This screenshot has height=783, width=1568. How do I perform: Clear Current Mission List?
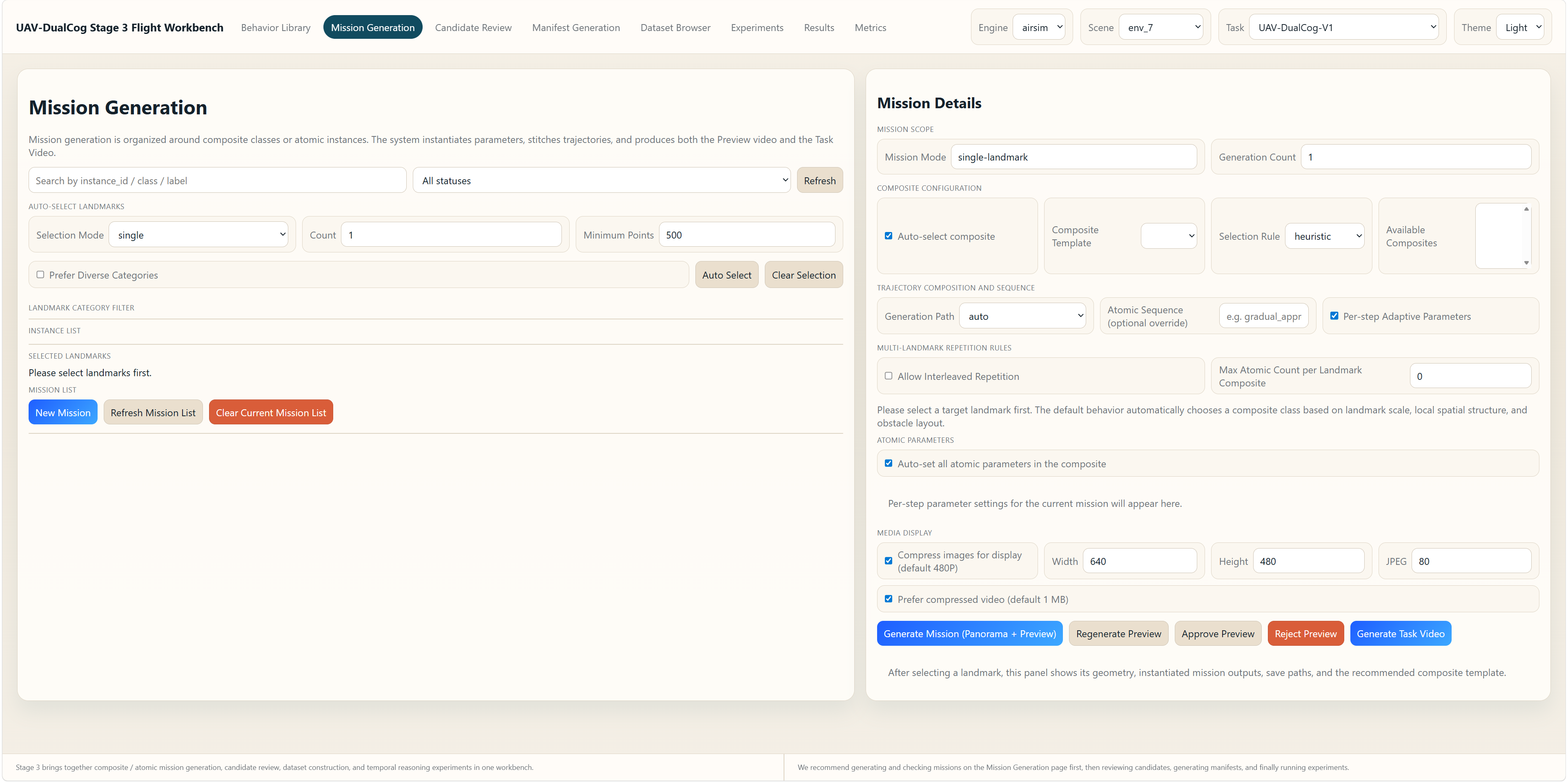click(x=270, y=412)
